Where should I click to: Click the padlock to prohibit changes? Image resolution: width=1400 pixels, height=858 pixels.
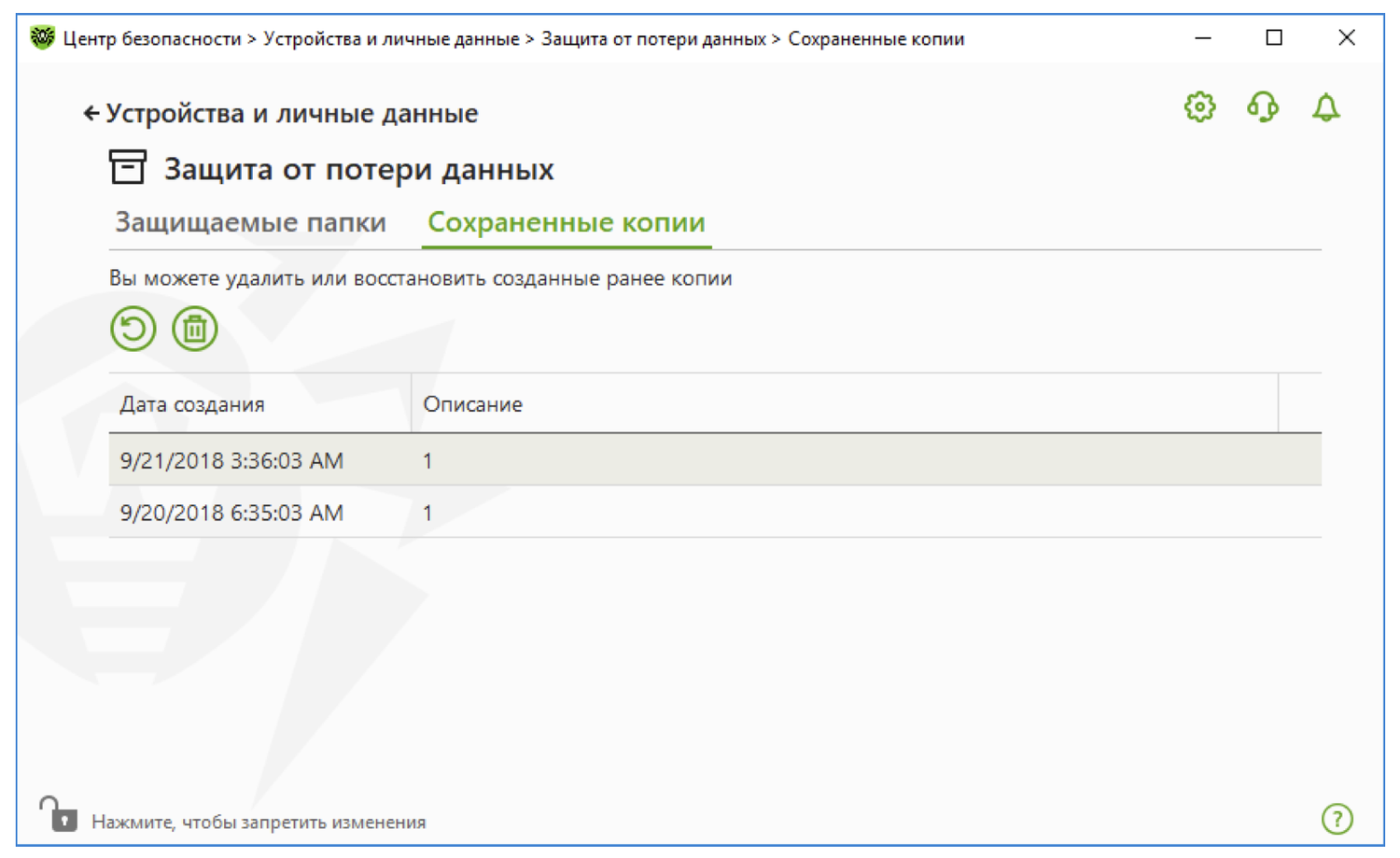[59, 814]
